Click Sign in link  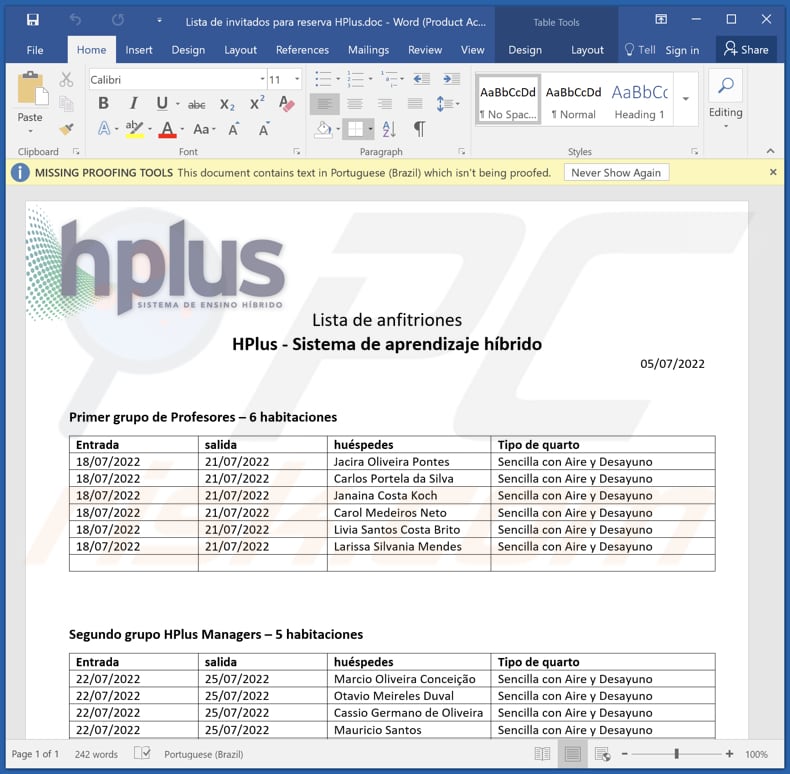point(682,50)
